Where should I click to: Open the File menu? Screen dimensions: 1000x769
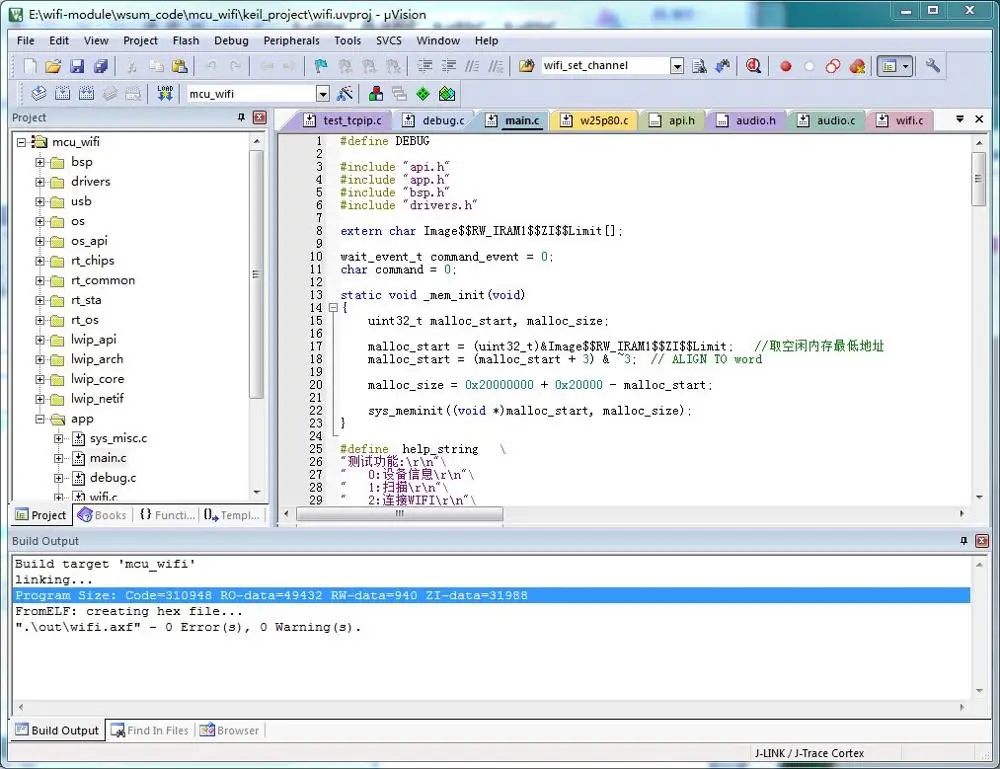coord(26,40)
